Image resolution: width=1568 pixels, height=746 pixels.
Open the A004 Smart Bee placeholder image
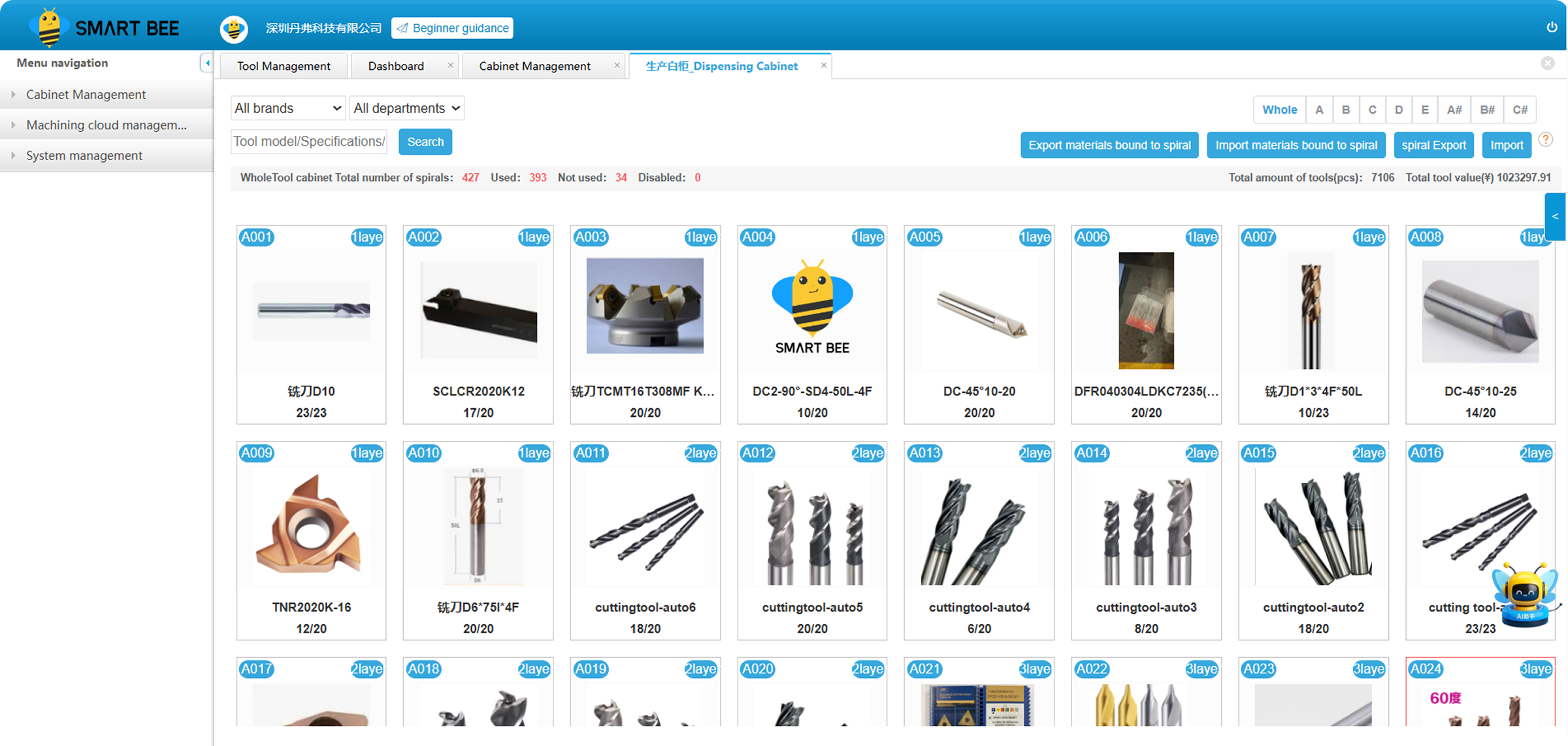(x=812, y=307)
